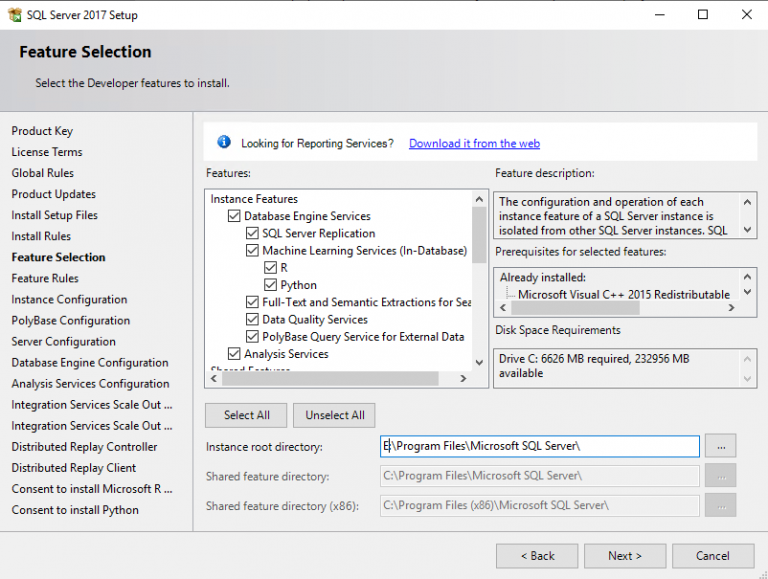768x579 pixels.
Task: Toggle PolyBase Query Service for External Data
Action: point(252,337)
